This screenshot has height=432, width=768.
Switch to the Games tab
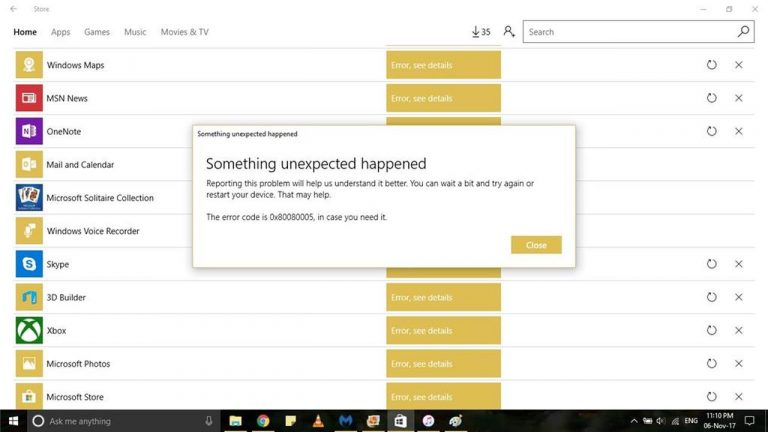[x=97, y=32]
